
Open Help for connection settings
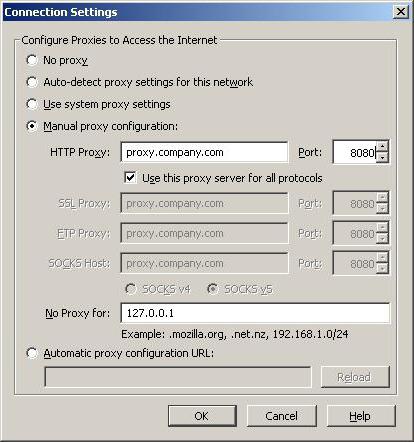pyautogui.click(x=361, y=416)
